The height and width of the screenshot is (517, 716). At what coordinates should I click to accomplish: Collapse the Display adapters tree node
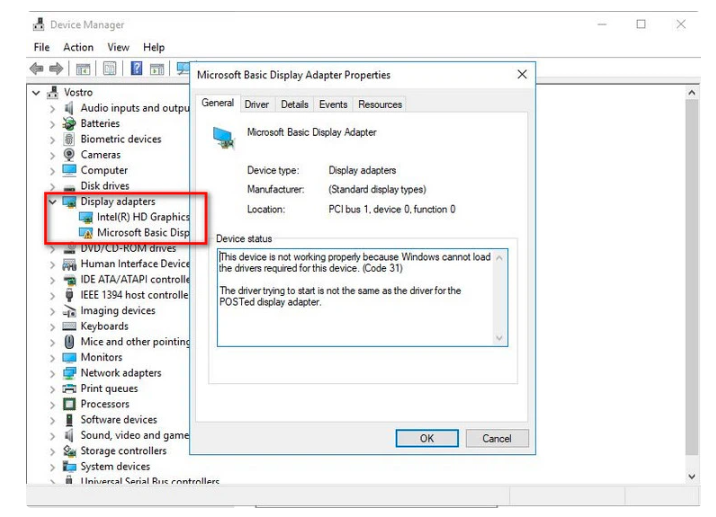[x=52, y=202]
